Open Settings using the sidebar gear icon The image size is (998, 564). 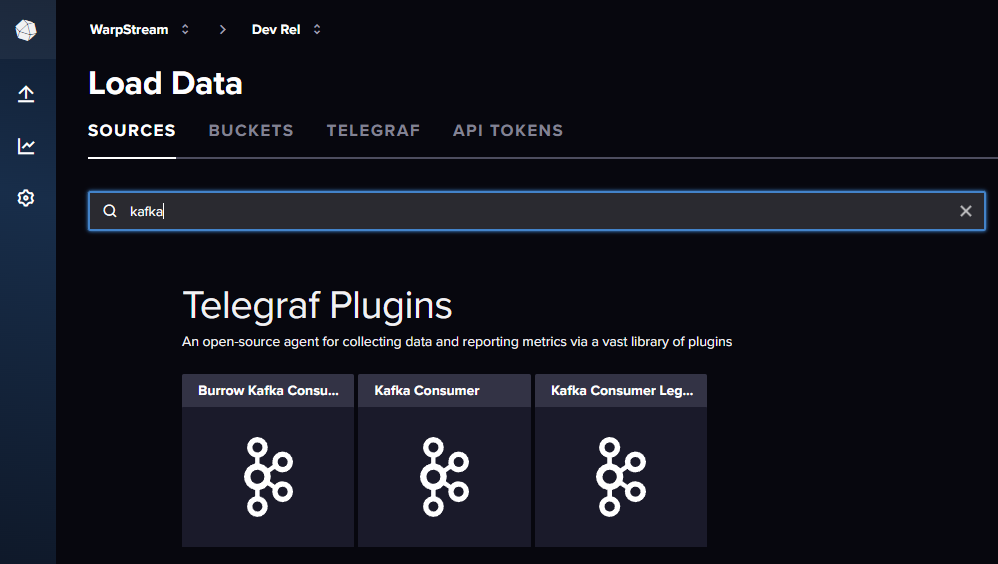point(26,198)
